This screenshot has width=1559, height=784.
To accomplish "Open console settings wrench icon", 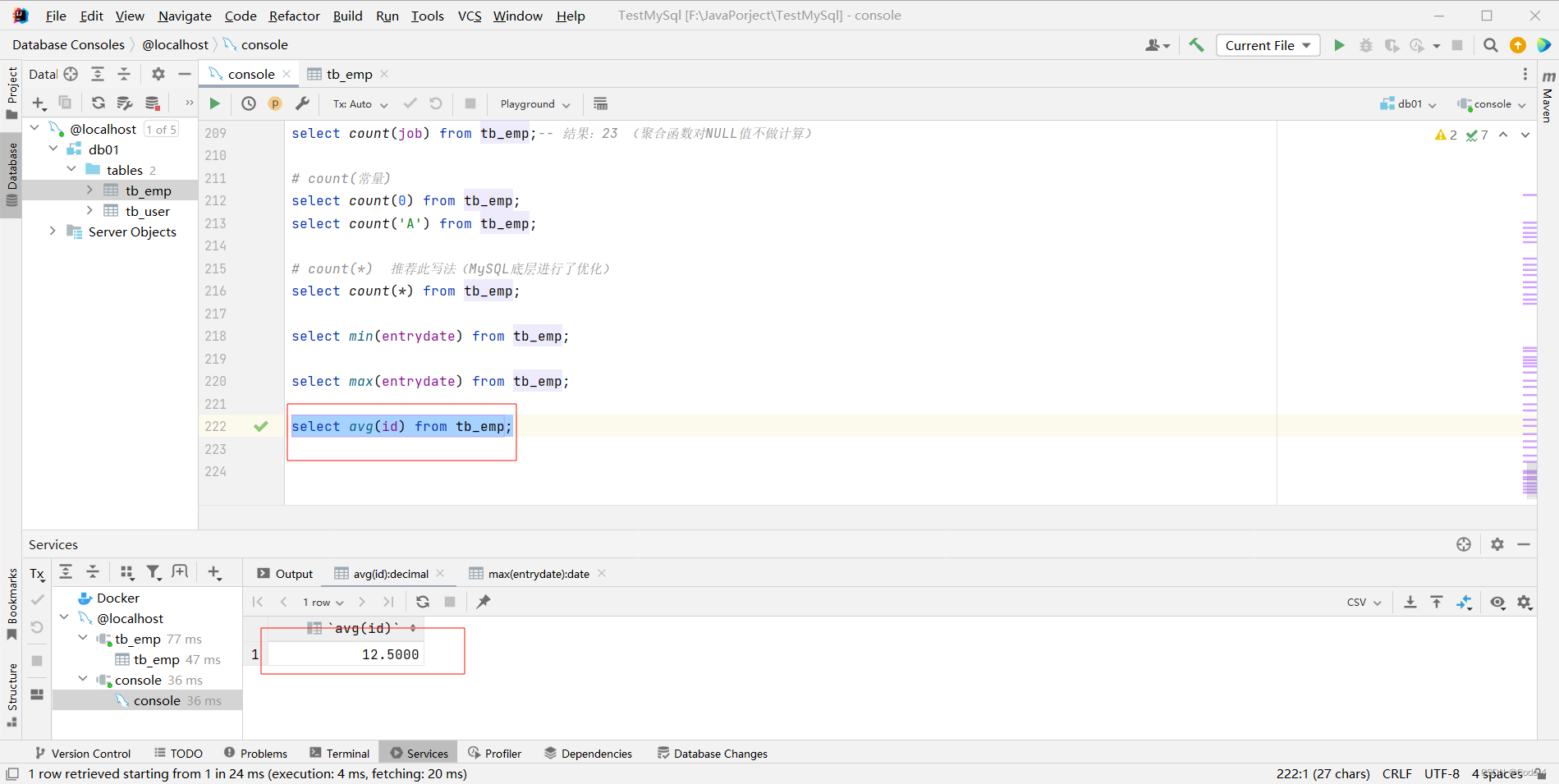I will 302,103.
